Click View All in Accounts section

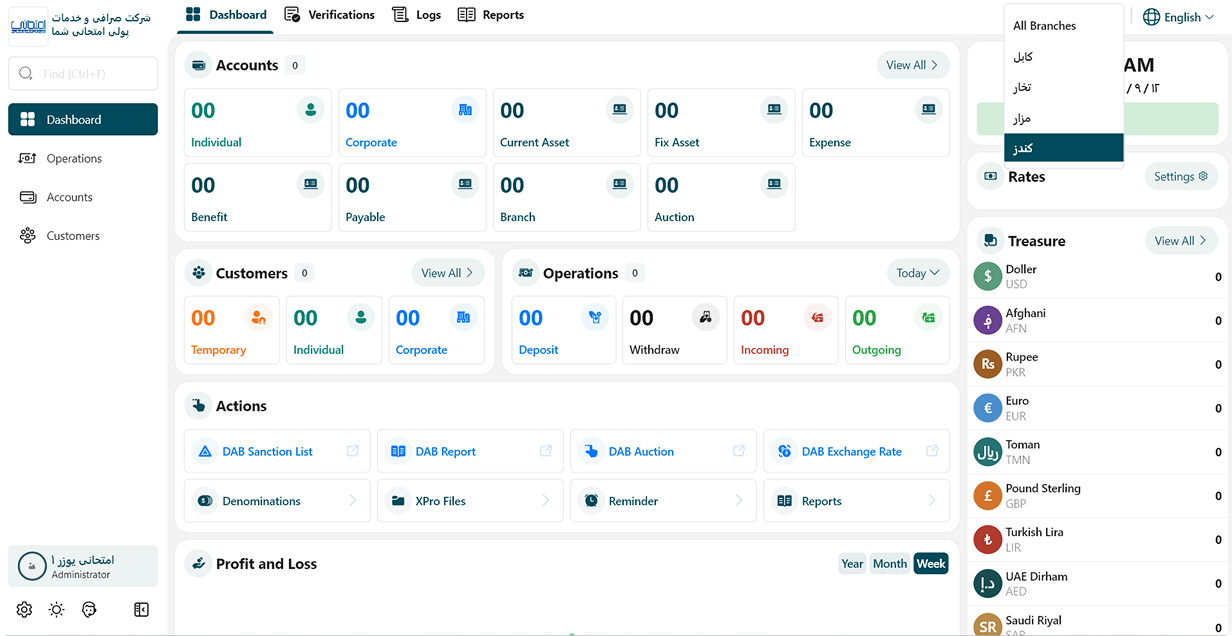click(x=912, y=65)
